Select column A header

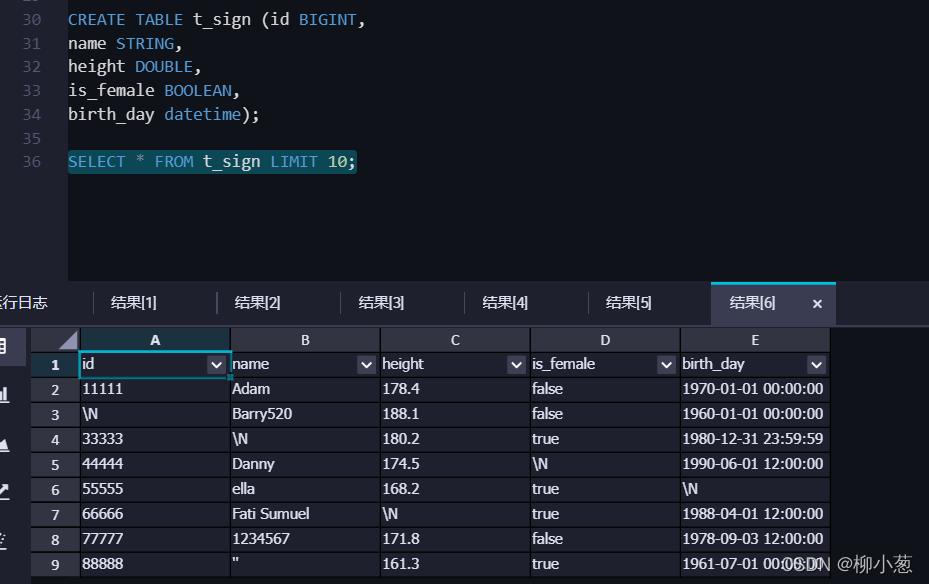click(155, 340)
